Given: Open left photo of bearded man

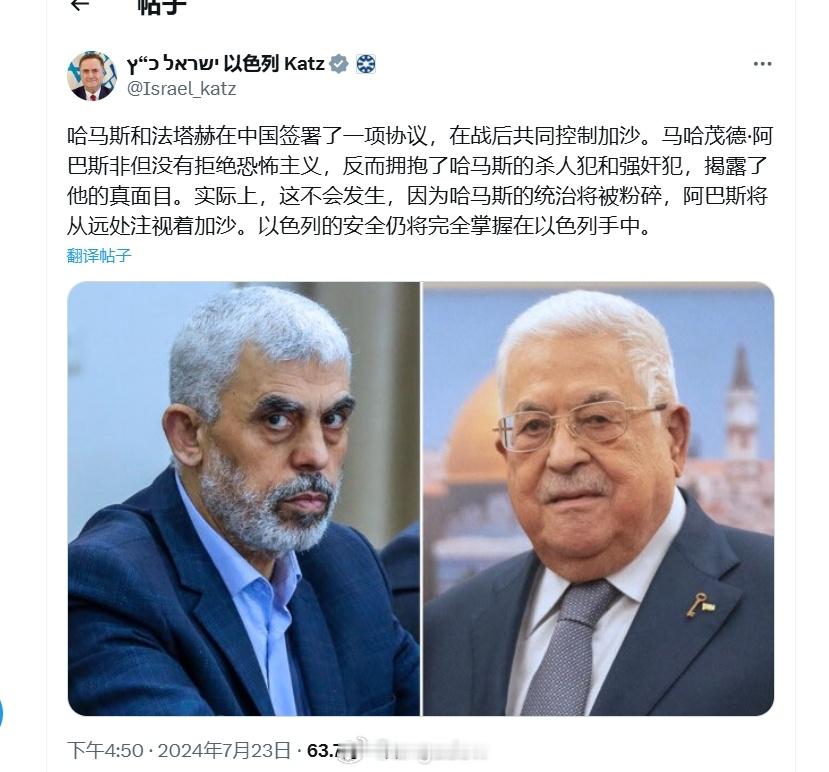Looking at the screenshot, I should click(x=244, y=499).
